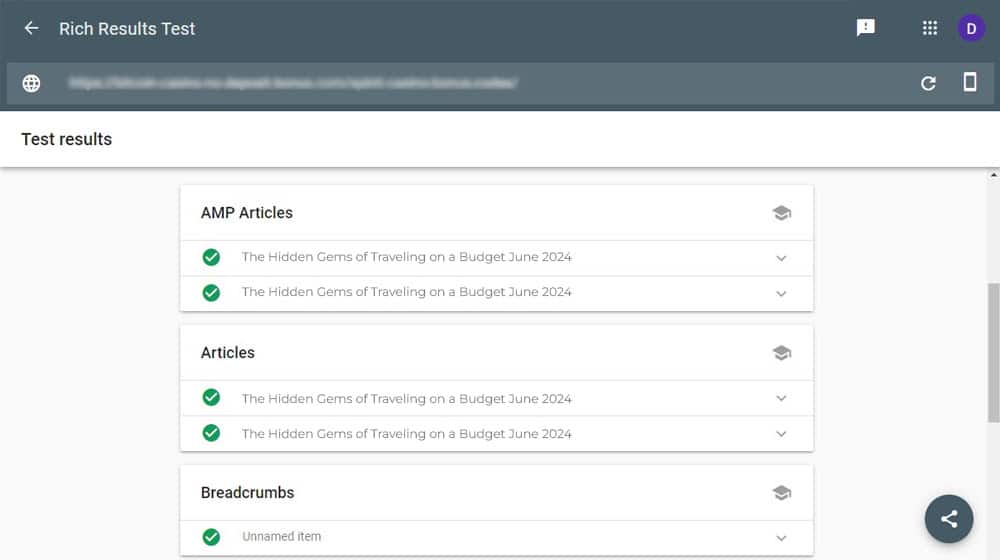Screen dimensions: 1000x560
Task: Open the first Articles 'Hidden Gems' row text
Action: [x=406, y=399]
